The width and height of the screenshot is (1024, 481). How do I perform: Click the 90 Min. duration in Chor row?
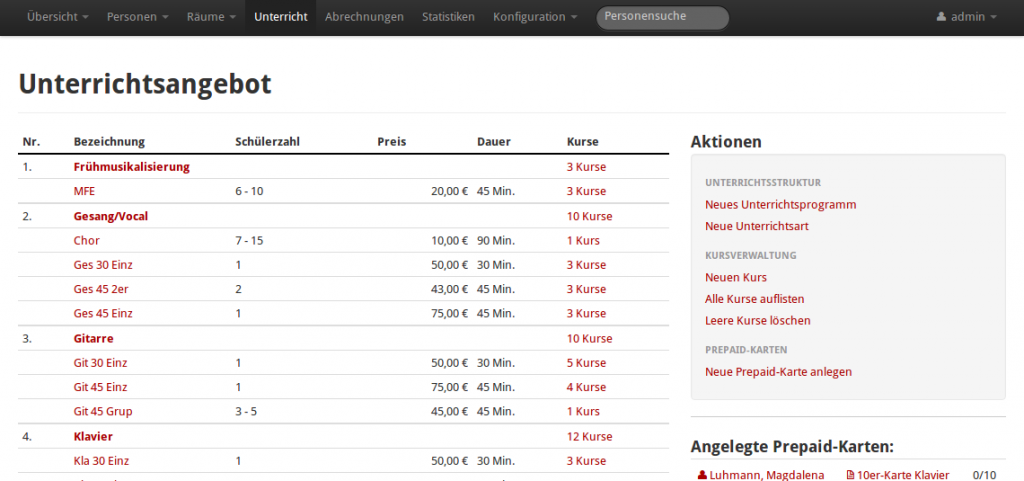(x=496, y=240)
